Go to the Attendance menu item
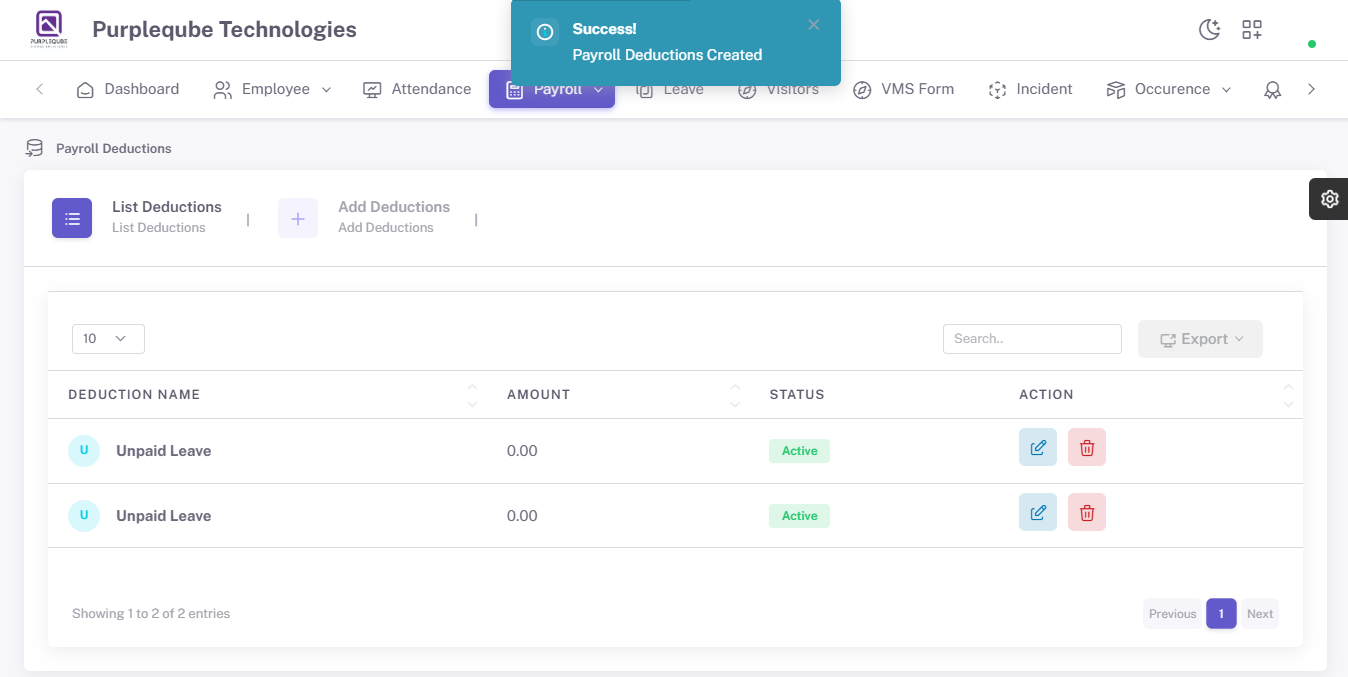This screenshot has width=1348, height=677. coord(417,89)
